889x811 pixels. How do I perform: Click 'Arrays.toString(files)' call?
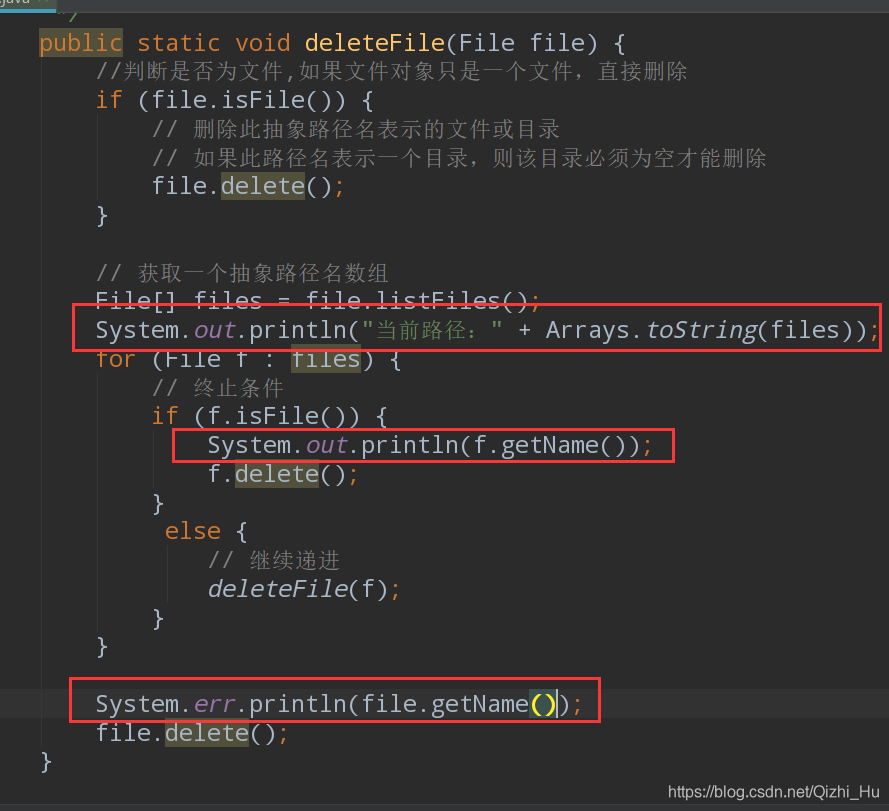tap(699, 331)
